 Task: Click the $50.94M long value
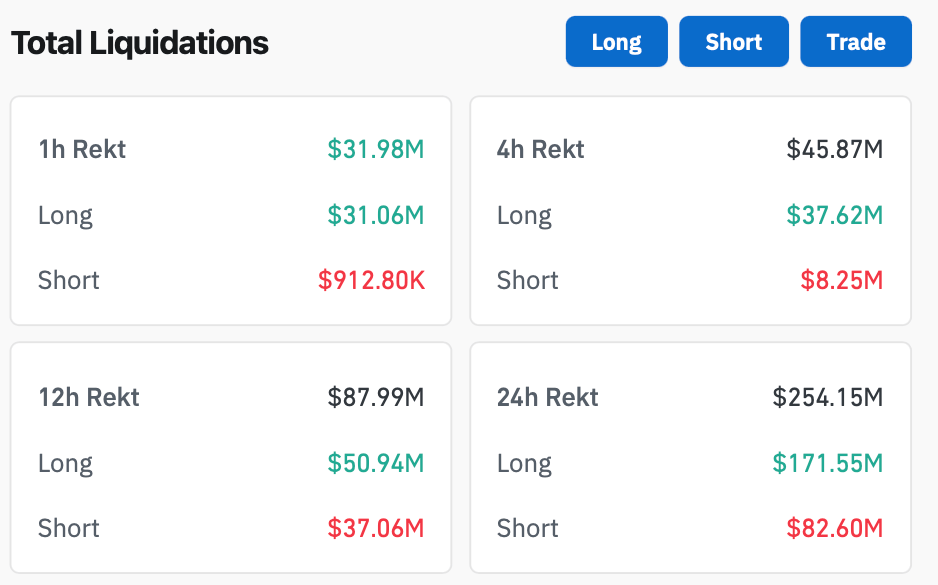pyautogui.click(x=376, y=463)
